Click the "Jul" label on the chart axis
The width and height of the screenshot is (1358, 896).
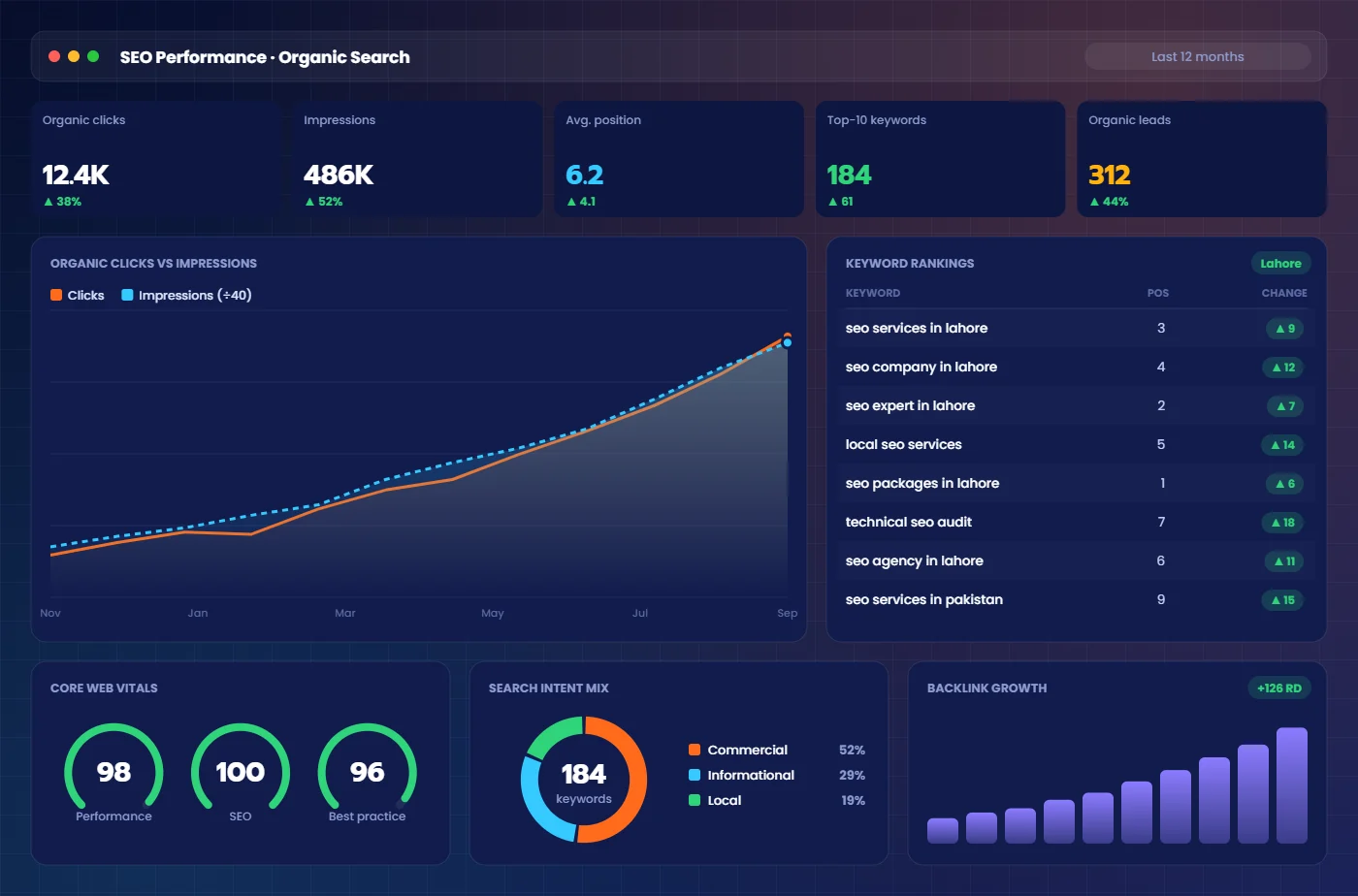point(640,613)
